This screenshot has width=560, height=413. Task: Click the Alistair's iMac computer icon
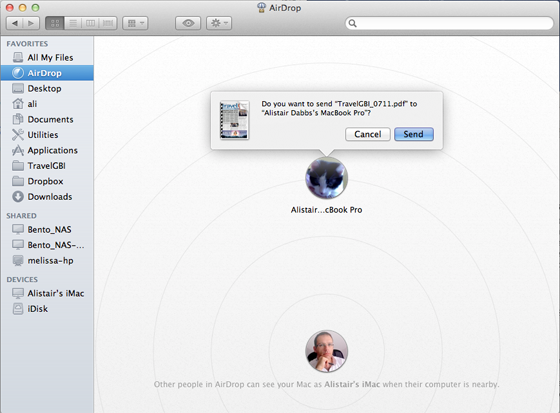click(x=18, y=293)
